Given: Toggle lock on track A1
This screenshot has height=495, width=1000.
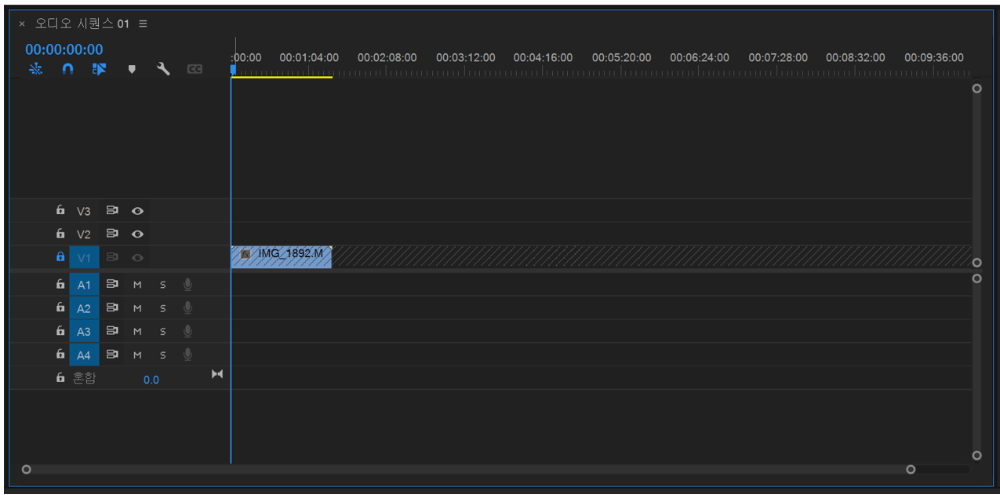Looking at the screenshot, I should coord(60,284).
